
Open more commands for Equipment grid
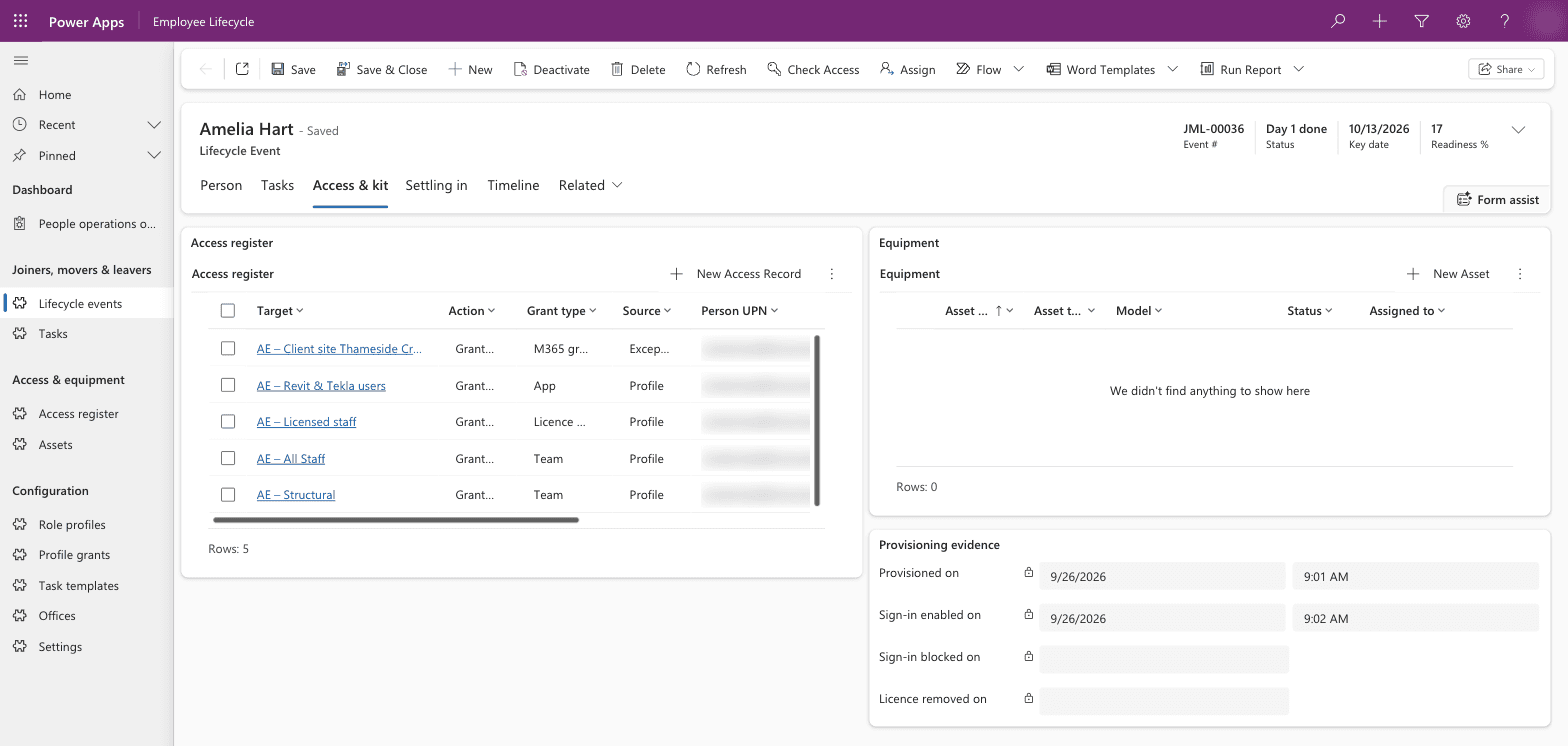pos(1520,274)
